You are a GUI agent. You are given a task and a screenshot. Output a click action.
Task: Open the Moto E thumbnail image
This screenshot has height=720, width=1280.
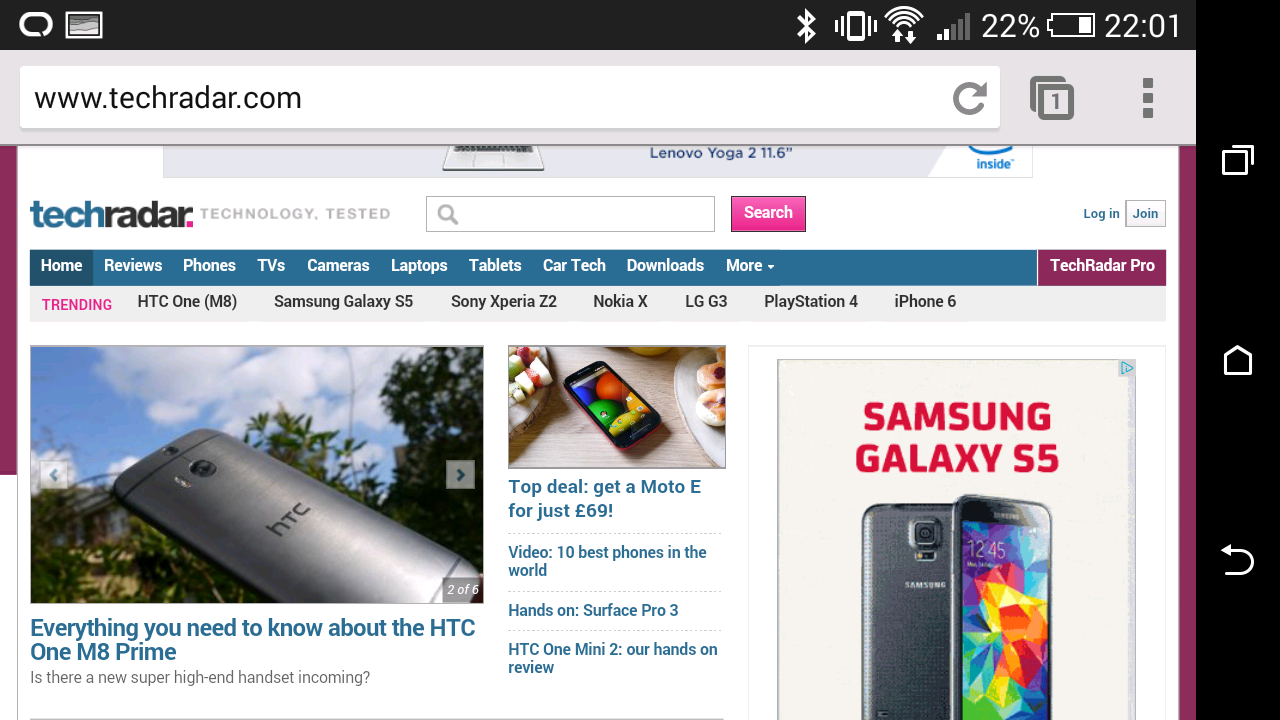(617, 407)
